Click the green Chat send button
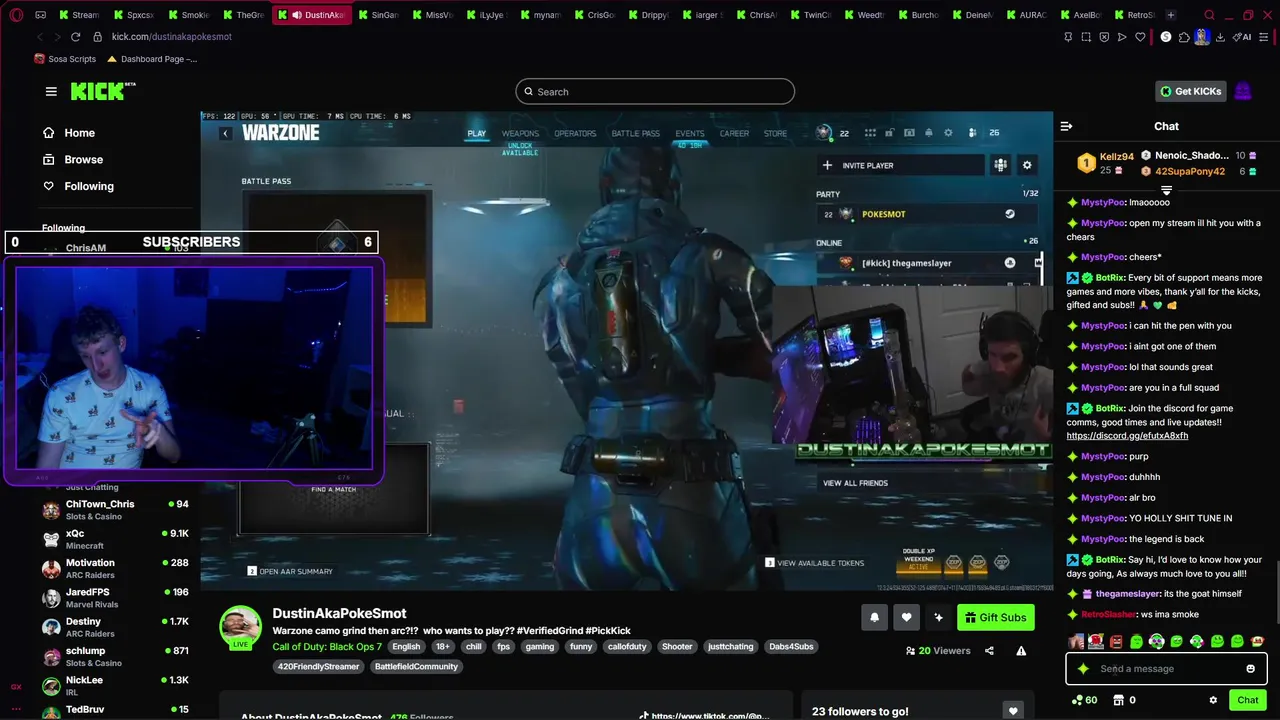Image resolution: width=1280 pixels, height=720 pixels. [1247, 700]
